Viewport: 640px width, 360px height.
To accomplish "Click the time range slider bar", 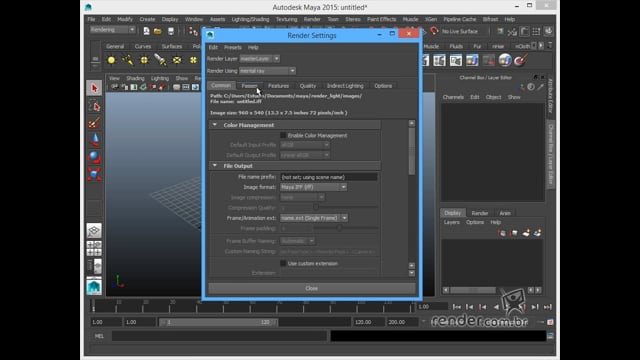I will tap(218, 322).
